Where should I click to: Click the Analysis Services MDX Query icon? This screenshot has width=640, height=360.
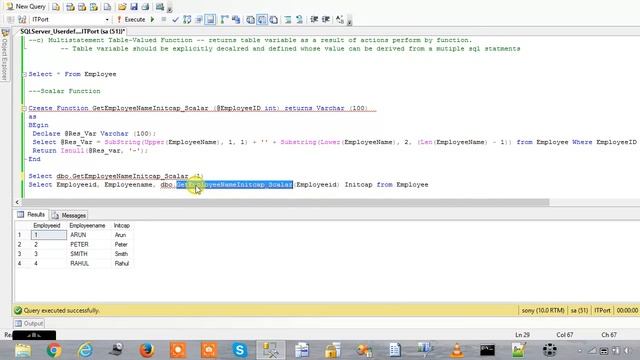(70, 7)
